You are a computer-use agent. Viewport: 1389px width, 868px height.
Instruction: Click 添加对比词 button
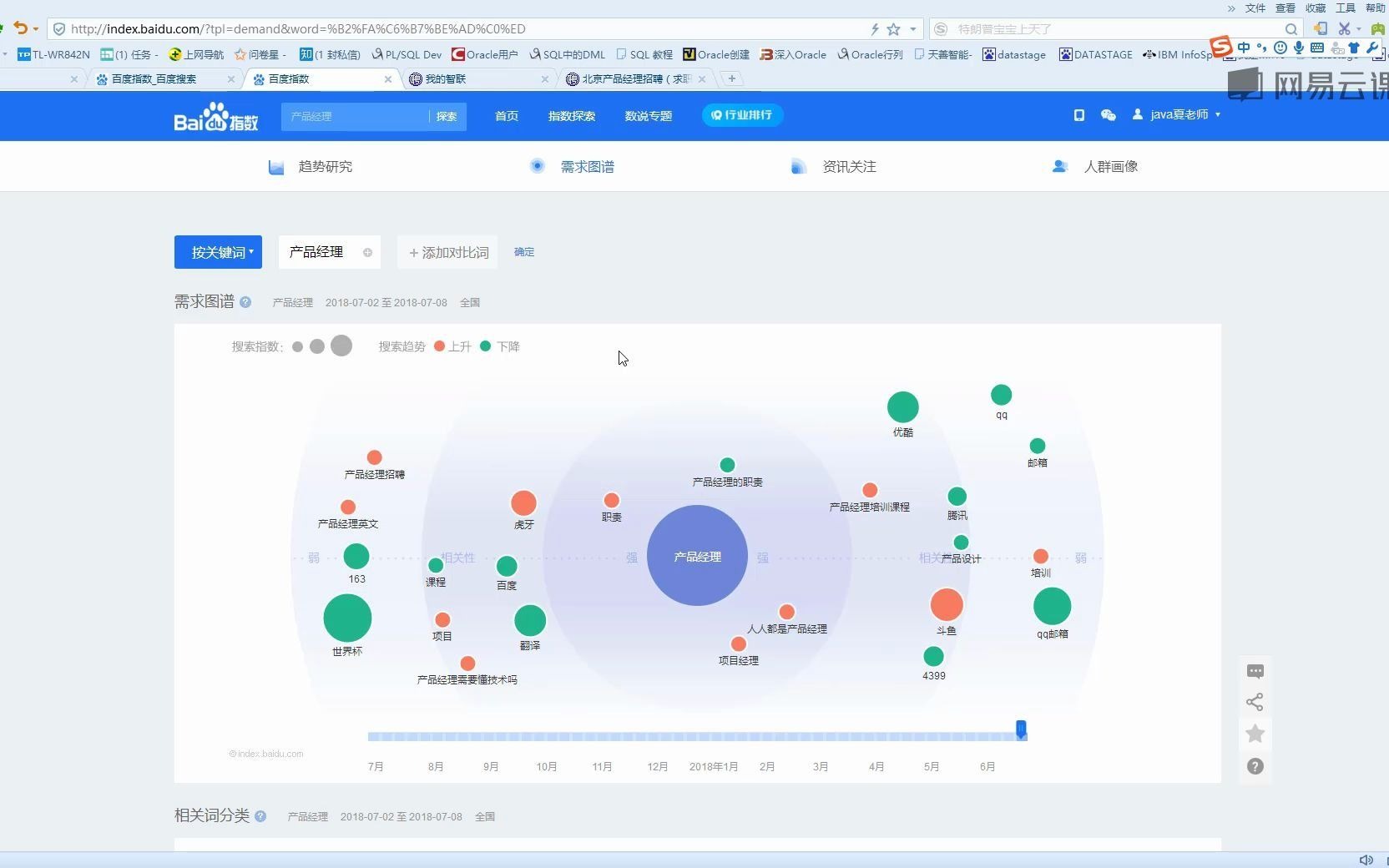click(x=448, y=252)
